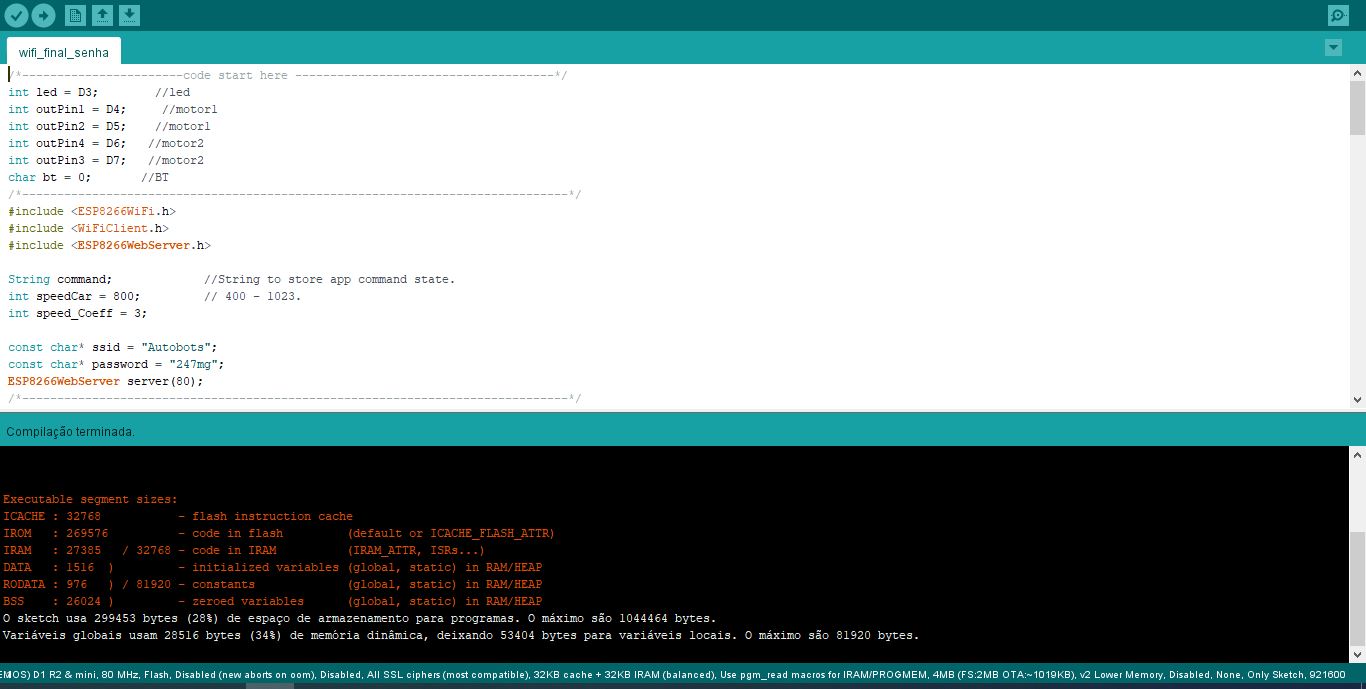This screenshot has width=1366, height=689.
Task: Click the editor vertical scrollbar thumb
Action: (x=1357, y=108)
